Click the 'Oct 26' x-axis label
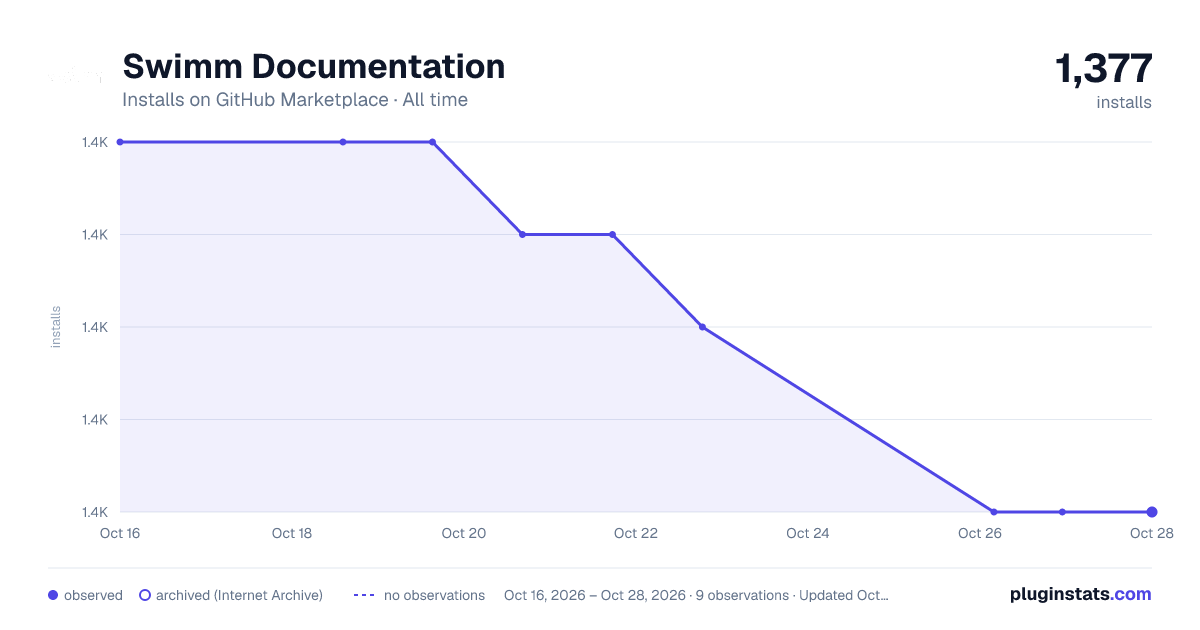1200x630 pixels. (x=980, y=533)
